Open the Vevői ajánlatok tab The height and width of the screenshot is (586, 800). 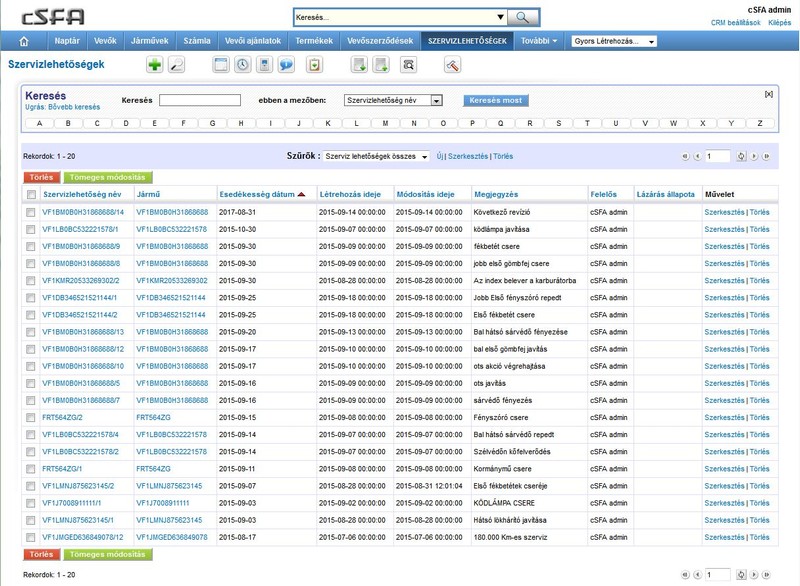pyautogui.click(x=253, y=41)
